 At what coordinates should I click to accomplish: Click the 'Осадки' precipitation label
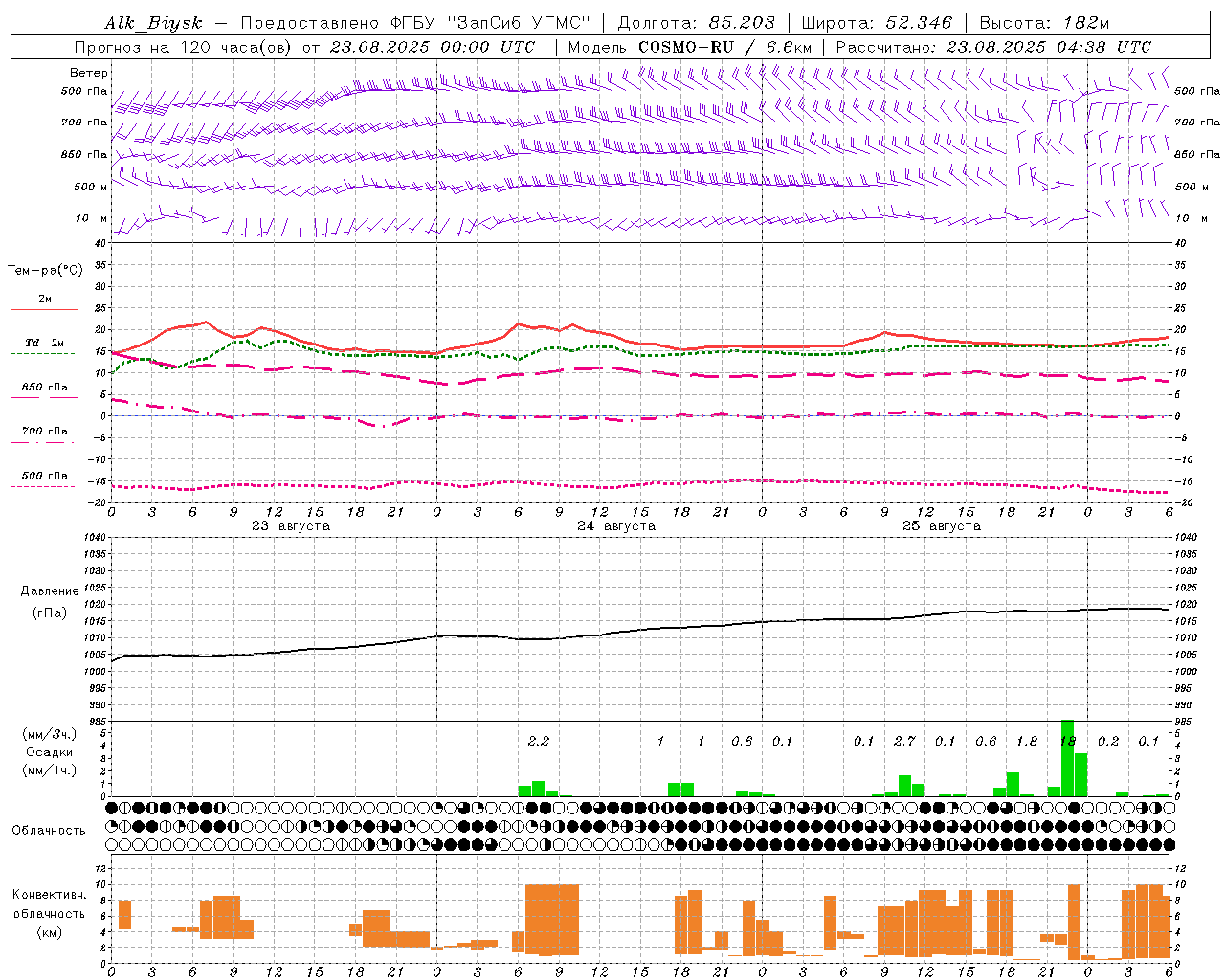pyautogui.click(x=49, y=752)
